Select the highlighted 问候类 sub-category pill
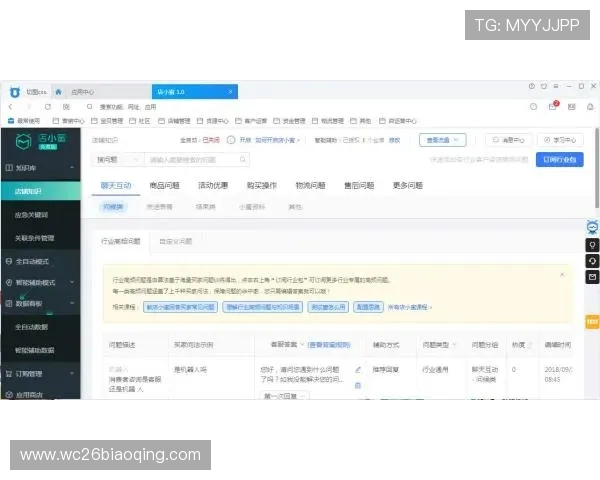The height and width of the screenshot is (480, 600). point(113,207)
